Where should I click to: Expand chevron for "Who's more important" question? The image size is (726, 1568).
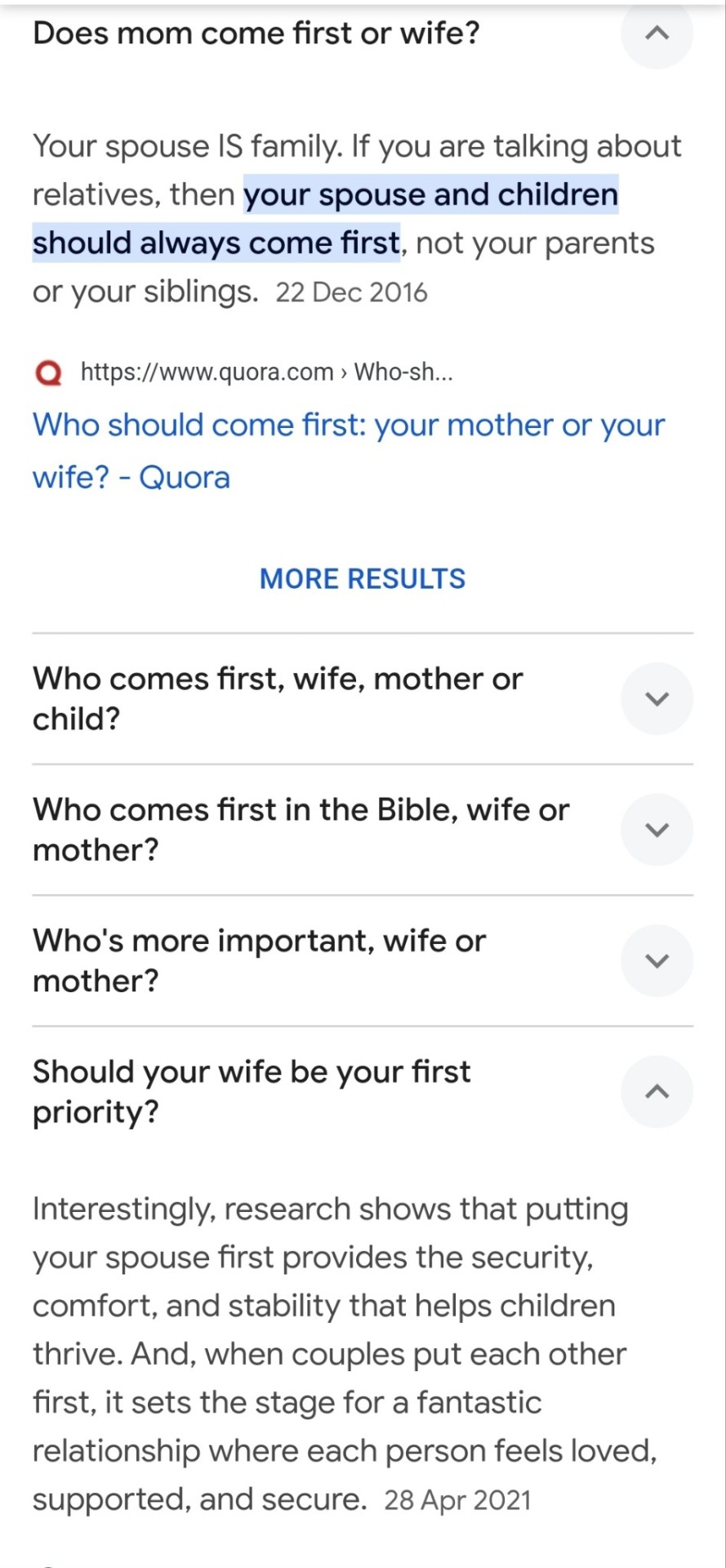[x=657, y=960]
